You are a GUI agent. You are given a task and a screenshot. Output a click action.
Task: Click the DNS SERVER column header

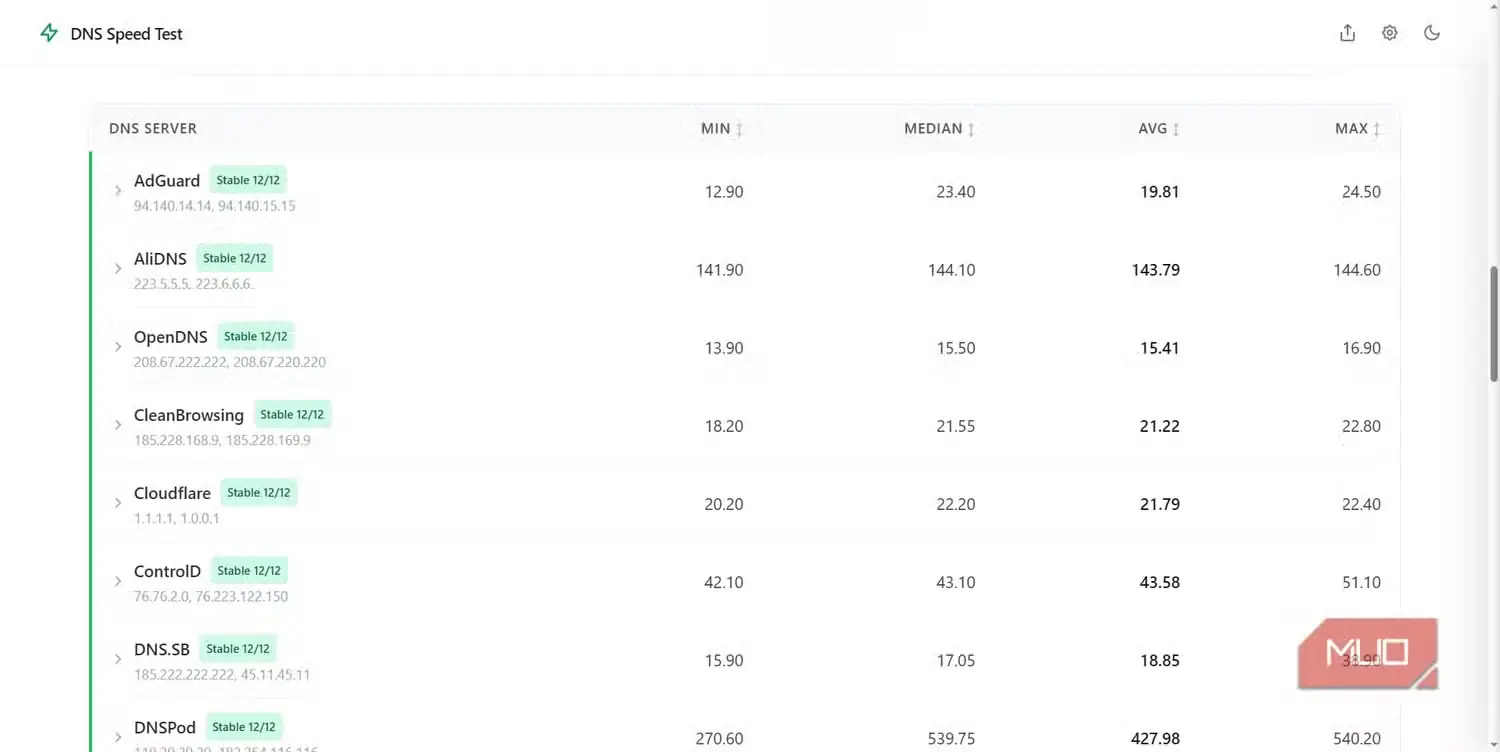point(153,129)
